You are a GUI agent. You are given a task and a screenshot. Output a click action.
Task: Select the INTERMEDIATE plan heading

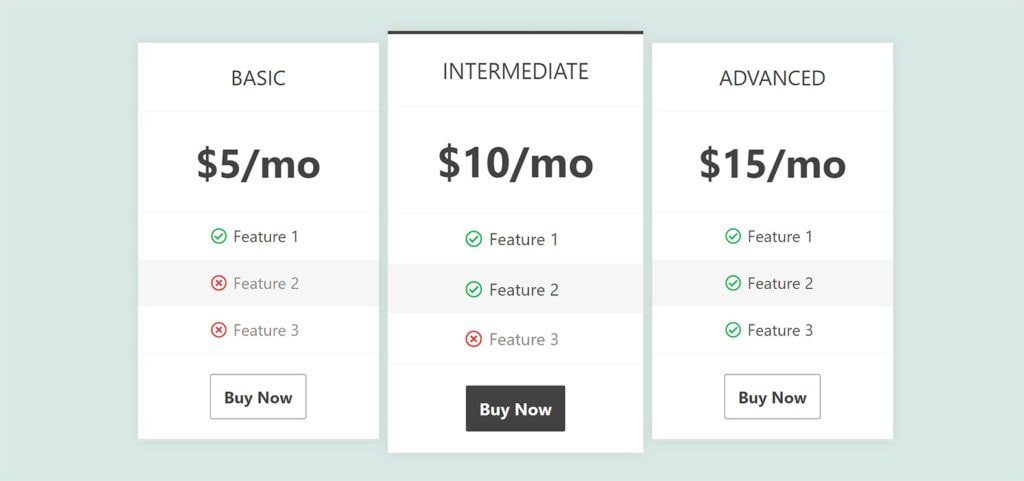(x=515, y=71)
